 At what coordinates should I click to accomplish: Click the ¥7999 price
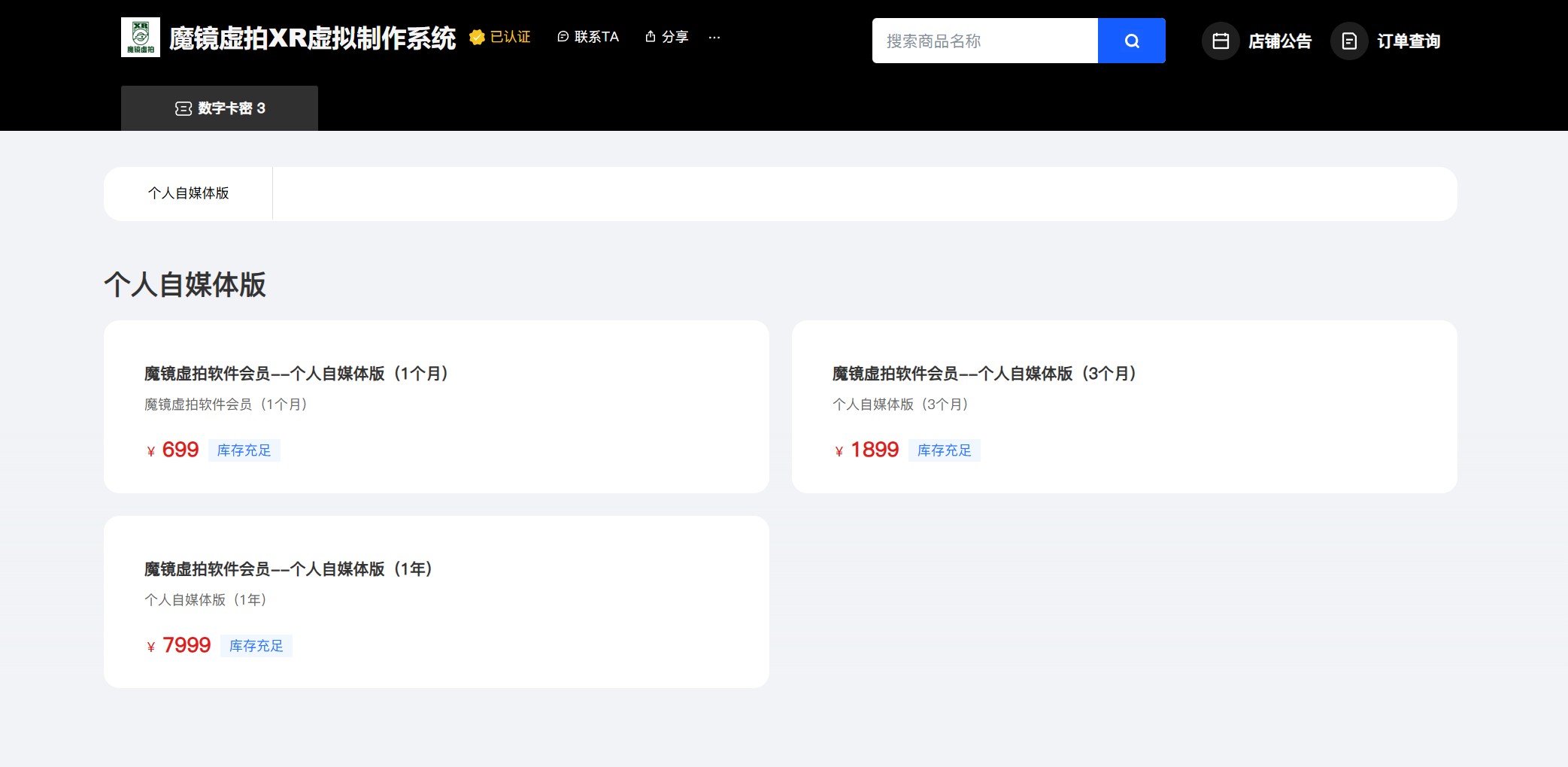pyautogui.click(x=178, y=645)
